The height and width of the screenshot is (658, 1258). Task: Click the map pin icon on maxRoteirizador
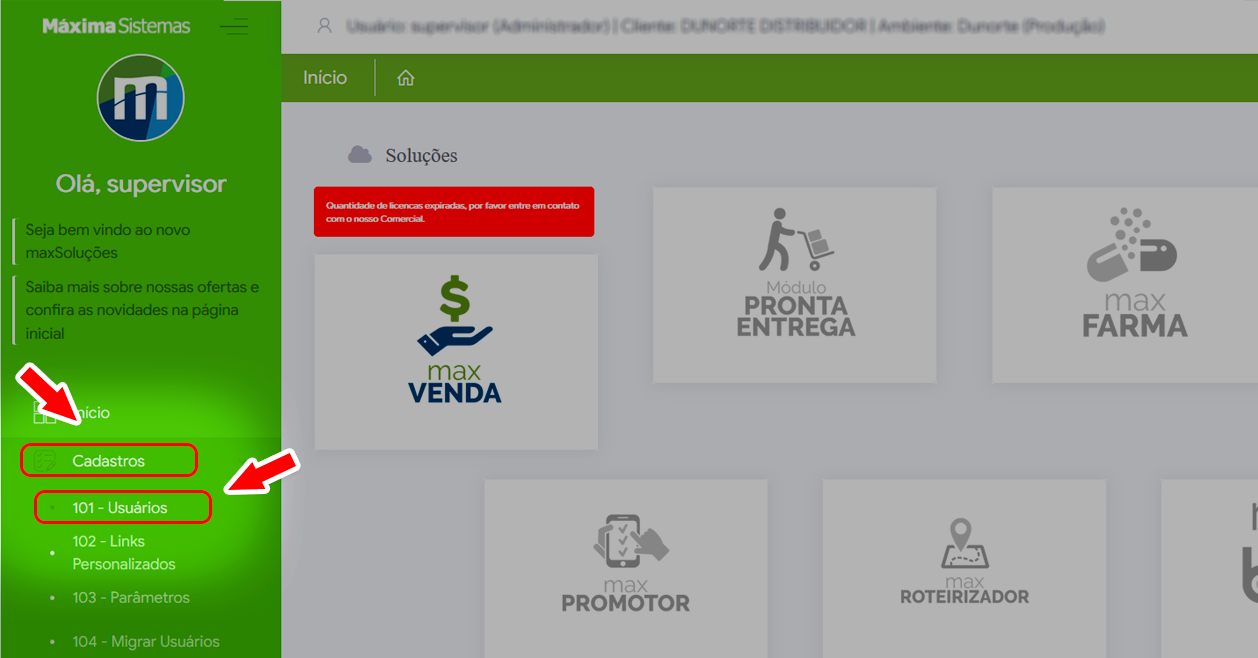(964, 544)
